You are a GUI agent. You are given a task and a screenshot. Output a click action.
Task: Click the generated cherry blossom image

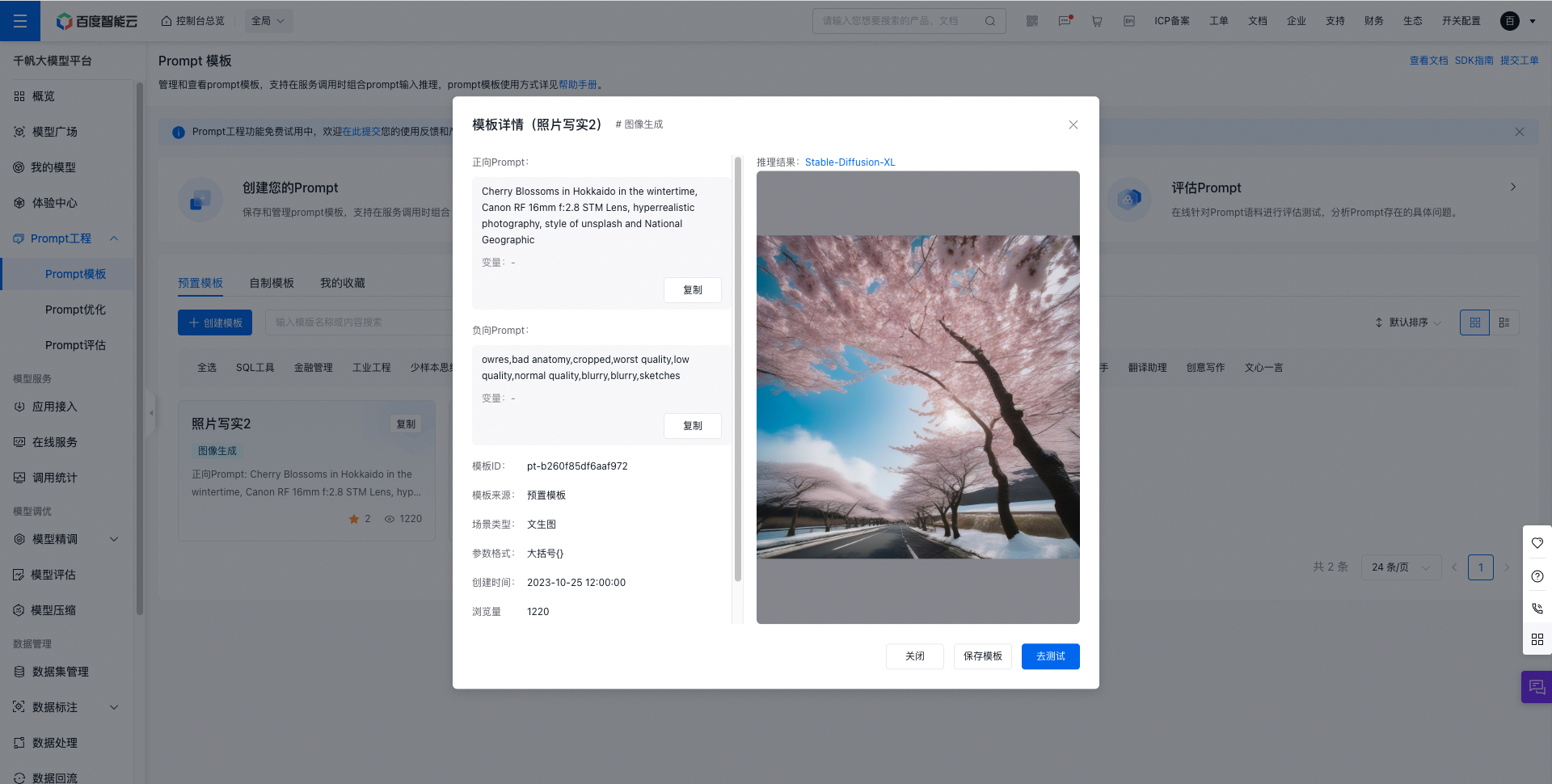(x=918, y=397)
